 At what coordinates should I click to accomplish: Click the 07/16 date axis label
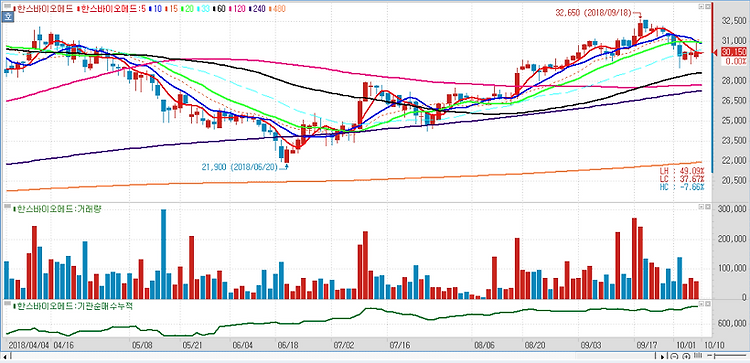coord(400,344)
